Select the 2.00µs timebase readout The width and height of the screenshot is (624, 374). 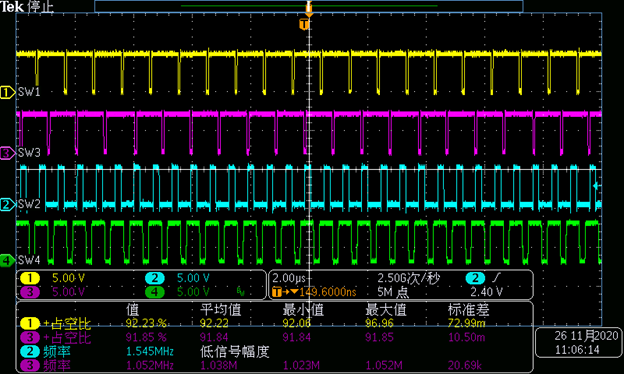point(289,278)
